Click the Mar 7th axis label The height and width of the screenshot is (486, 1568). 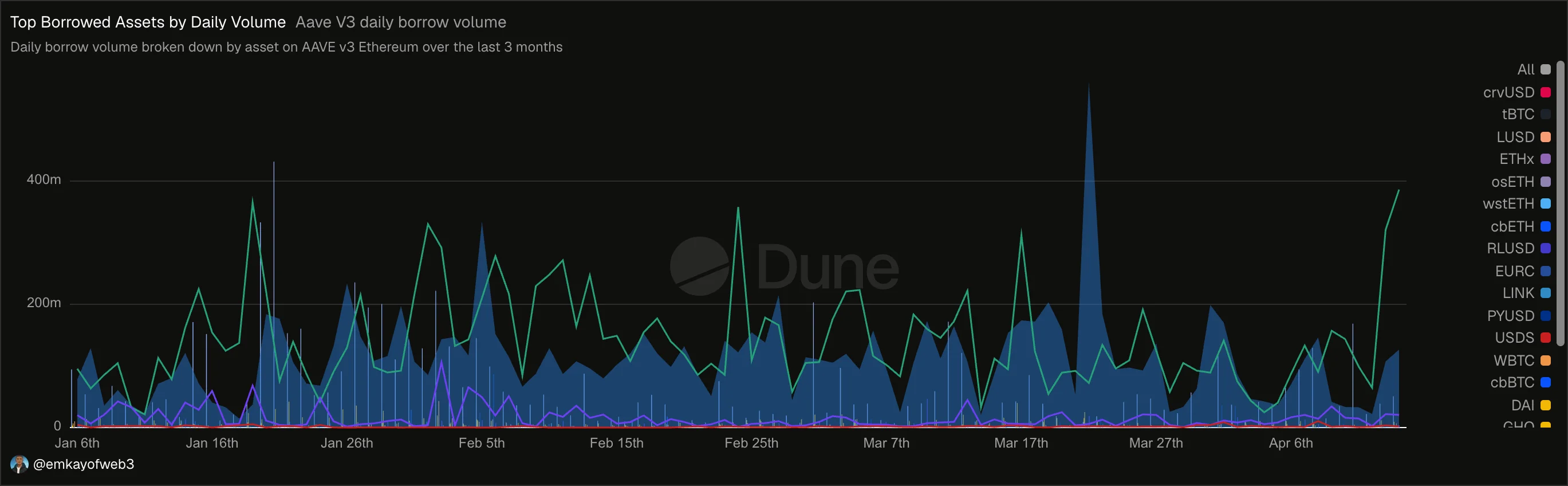click(x=887, y=443)
